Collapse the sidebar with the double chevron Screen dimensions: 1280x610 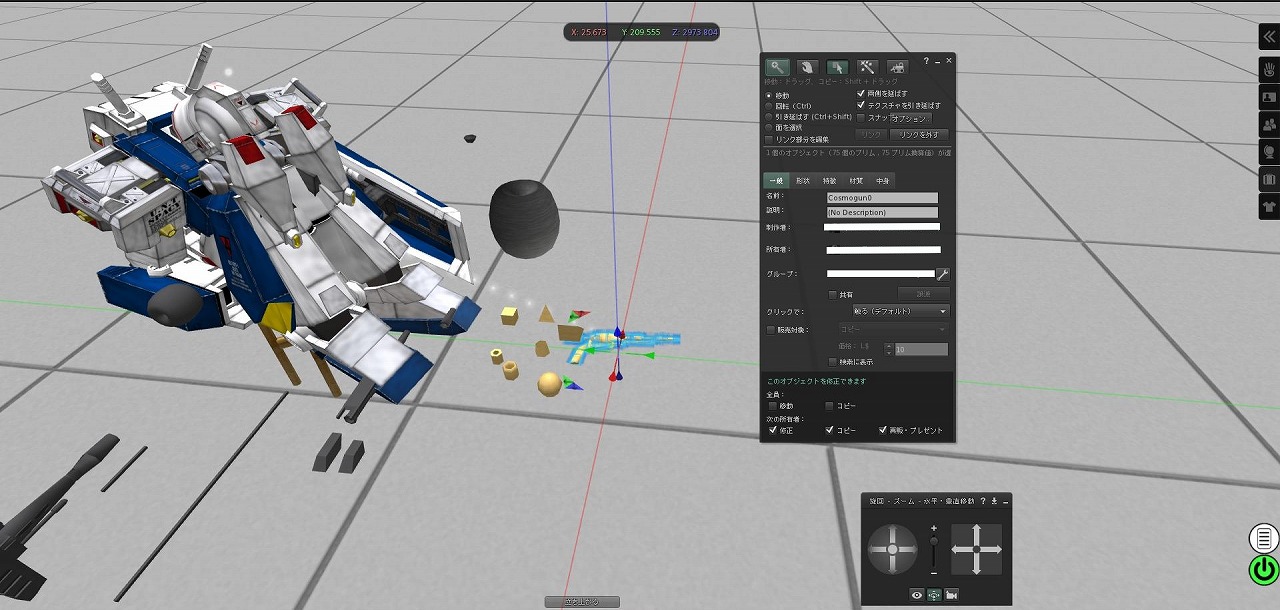point(1268,35)
